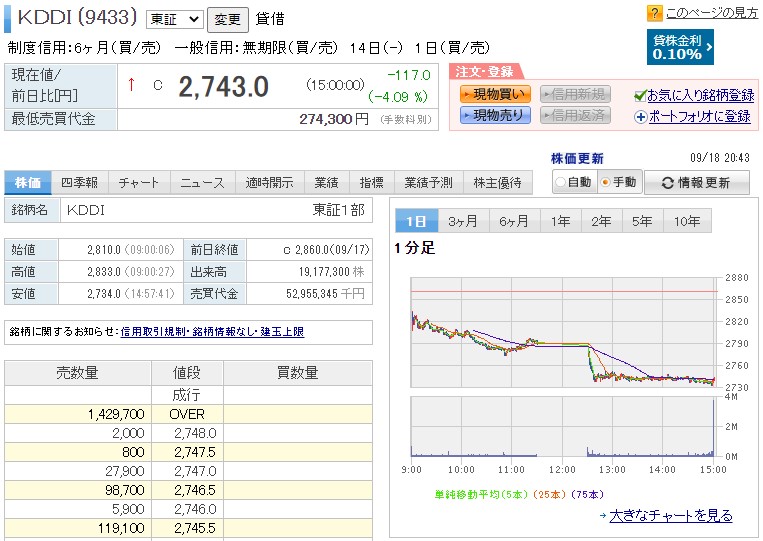
Task: Select the 10年 chart period tab
Action: coord(687,221)
